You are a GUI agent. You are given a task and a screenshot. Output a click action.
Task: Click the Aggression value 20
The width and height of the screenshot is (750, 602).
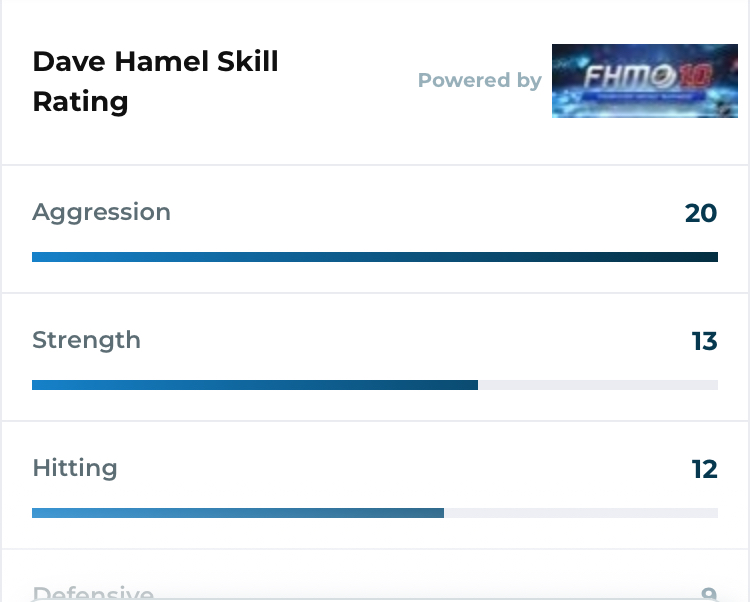pos(701,213)
